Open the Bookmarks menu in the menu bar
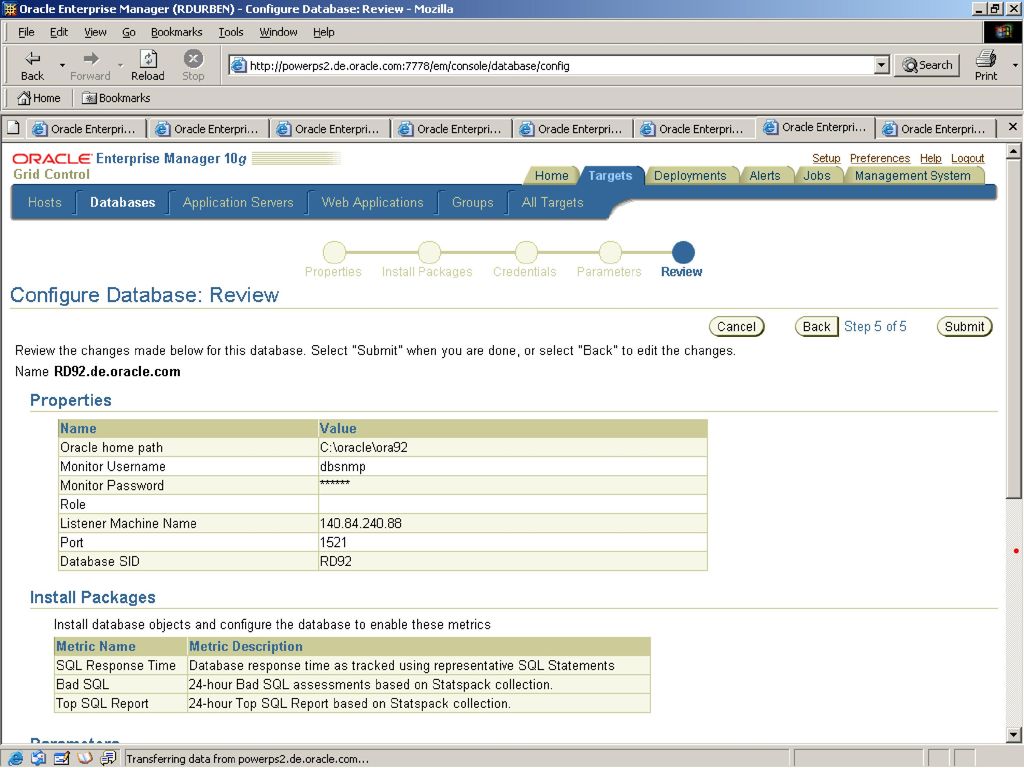This screenshot has height=768, width=1024. pyautogui.click(x=176, y=32)
